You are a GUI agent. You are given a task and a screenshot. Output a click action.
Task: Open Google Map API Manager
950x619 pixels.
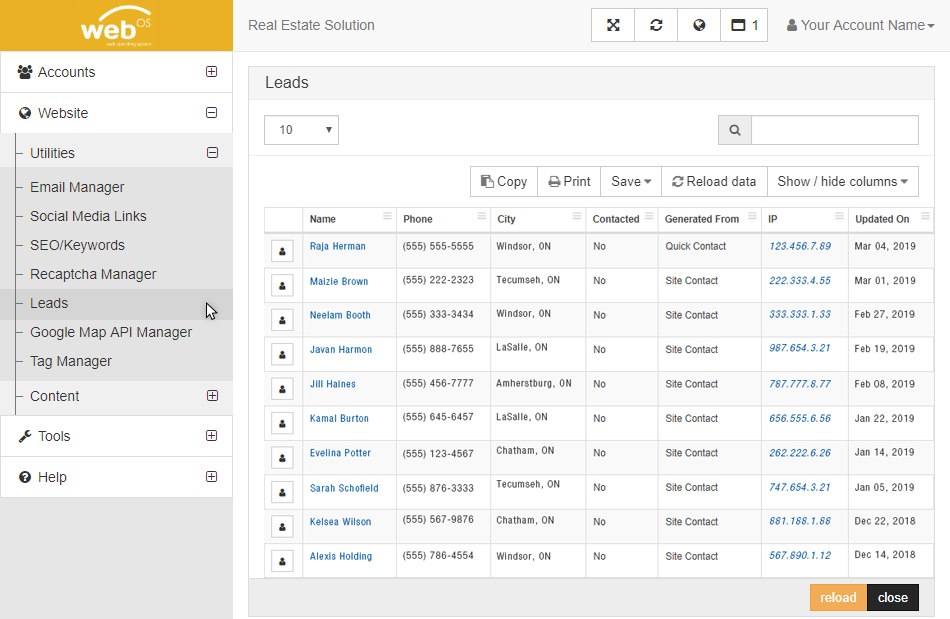[x=111, y=333]
